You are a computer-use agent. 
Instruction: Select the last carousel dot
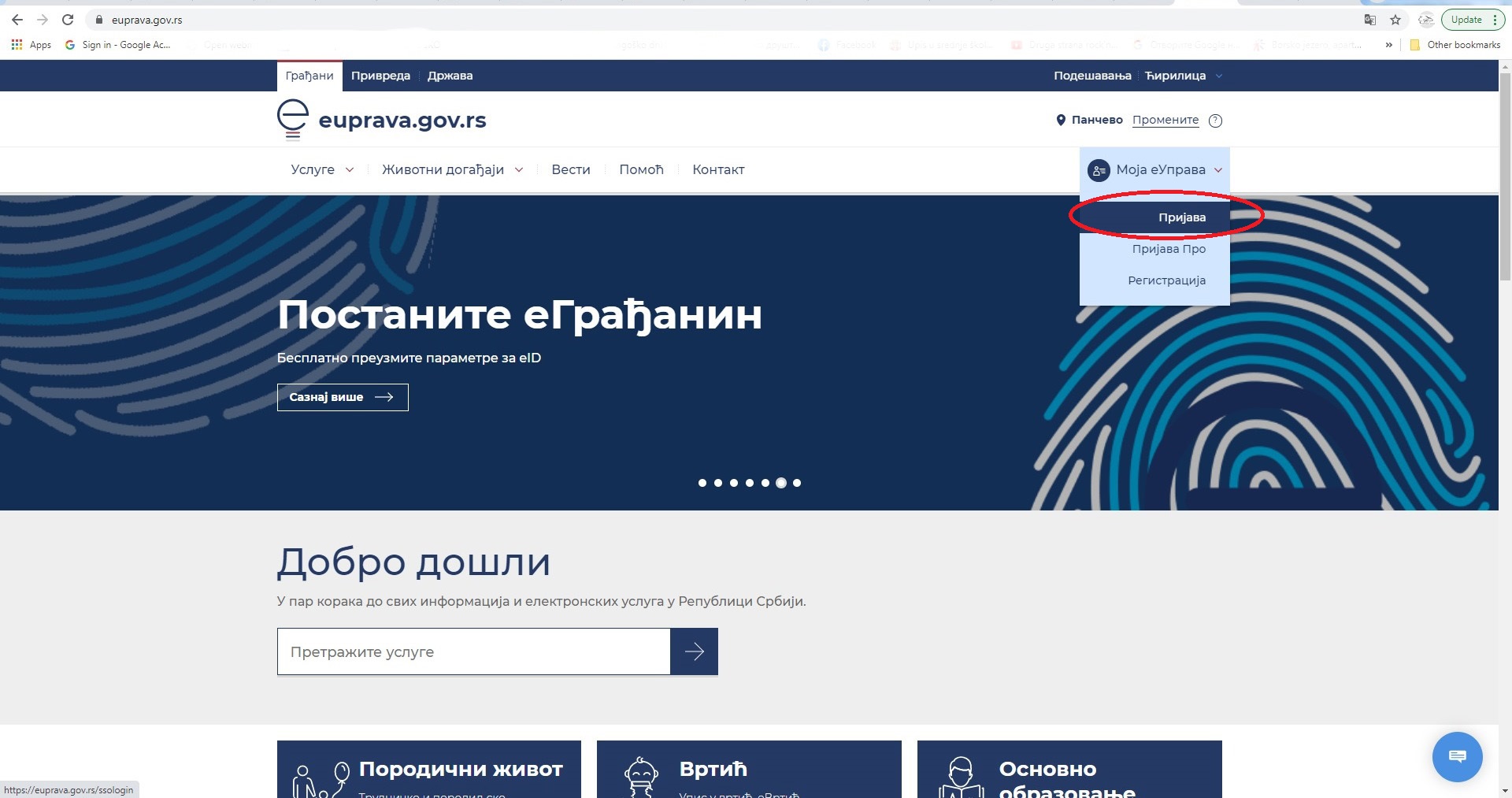click(x=797, y=483)
